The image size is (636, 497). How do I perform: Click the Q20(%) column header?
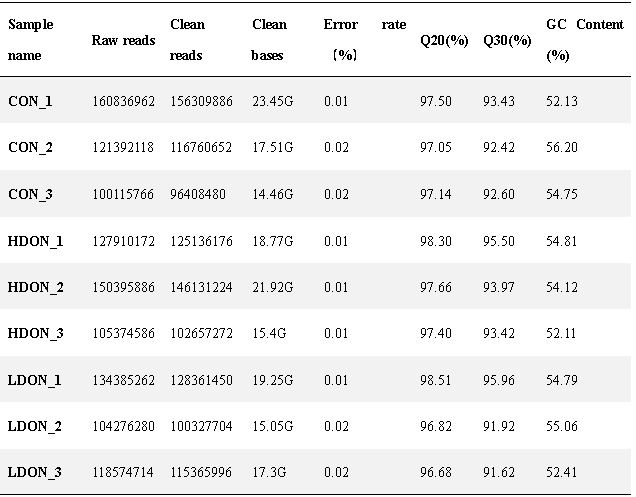click(x=441, y=41)
